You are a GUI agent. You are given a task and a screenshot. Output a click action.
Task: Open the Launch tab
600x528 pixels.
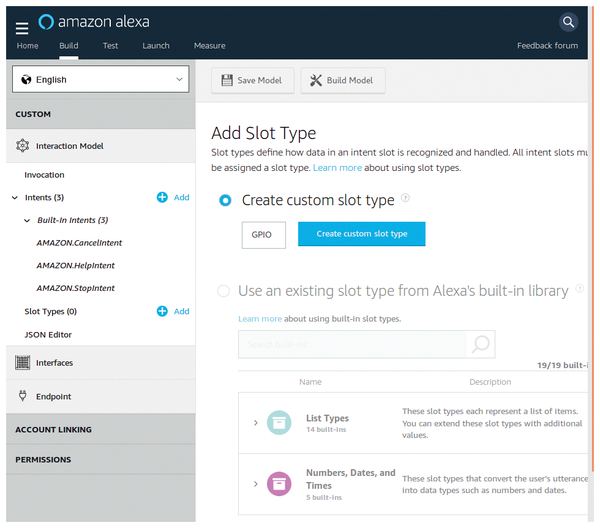(156, 46)
